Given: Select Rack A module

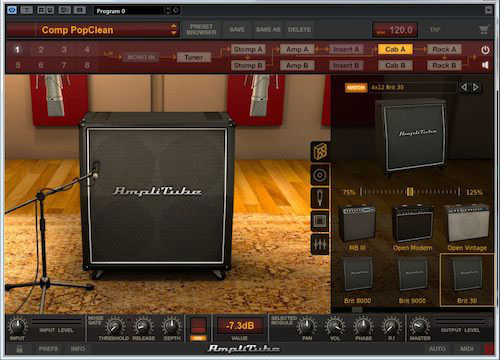Looking at the screenshot, I should 444,49.
